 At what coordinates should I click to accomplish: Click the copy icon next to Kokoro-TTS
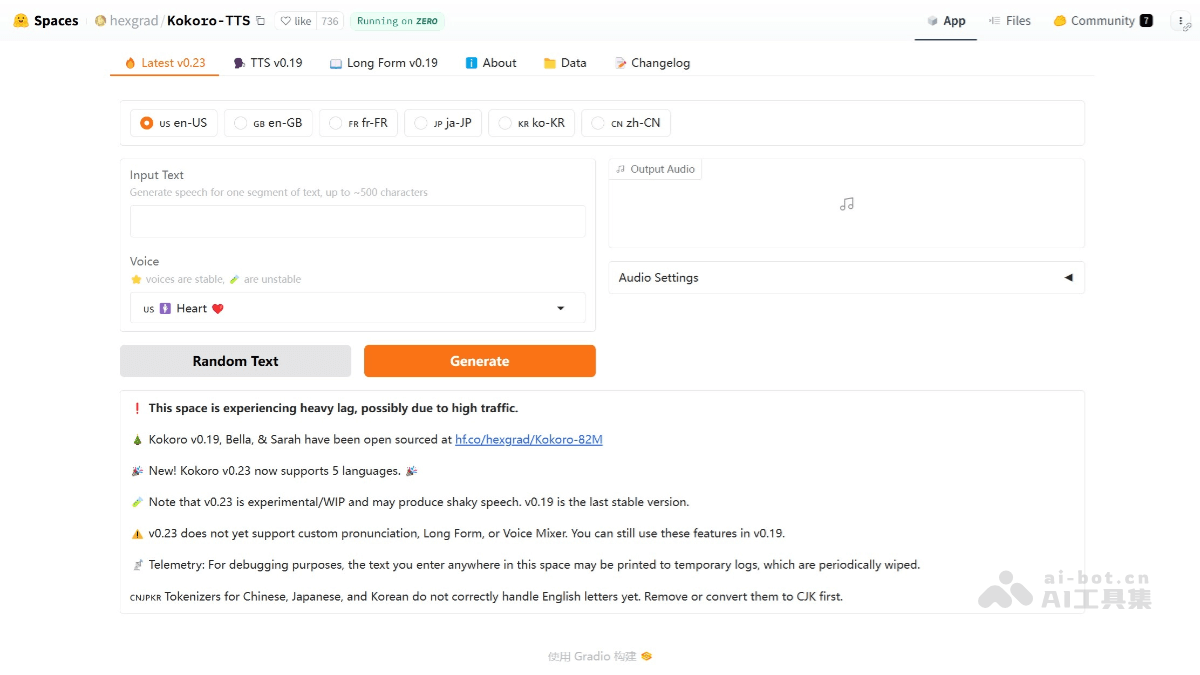tap(261, 21)
